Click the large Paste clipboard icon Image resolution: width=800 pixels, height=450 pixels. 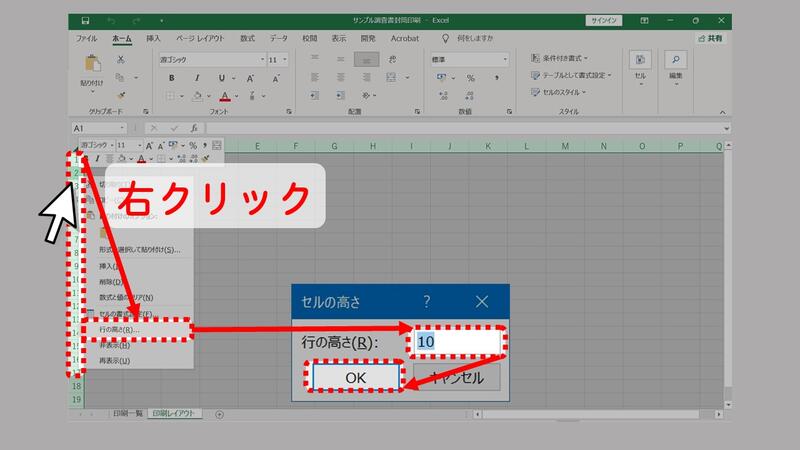(92, 64)
